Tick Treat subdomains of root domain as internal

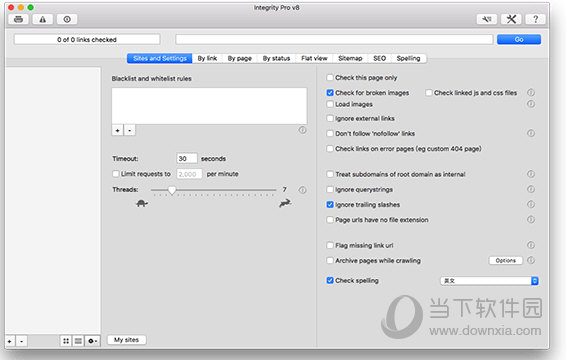pyautogui.click(x=330, y=174)
